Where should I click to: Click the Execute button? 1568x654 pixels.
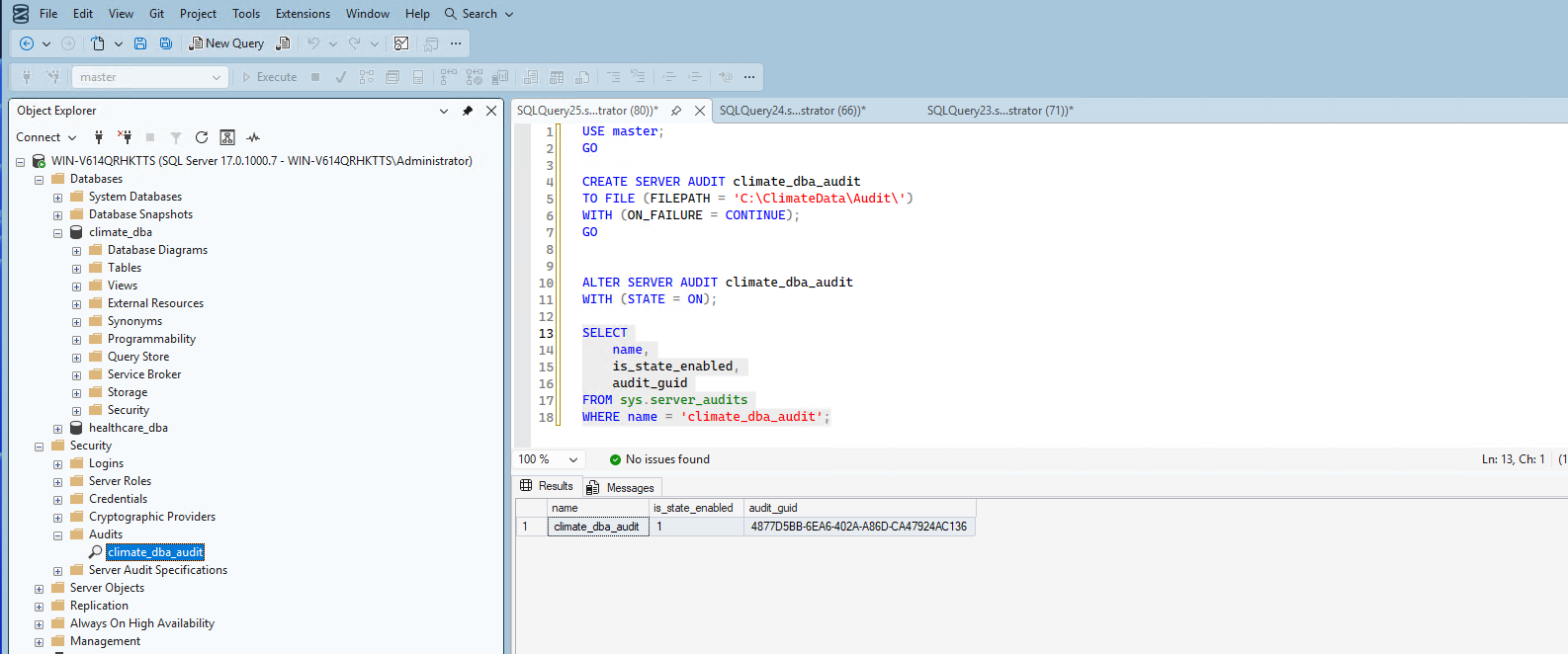click(x=270, y=77)
